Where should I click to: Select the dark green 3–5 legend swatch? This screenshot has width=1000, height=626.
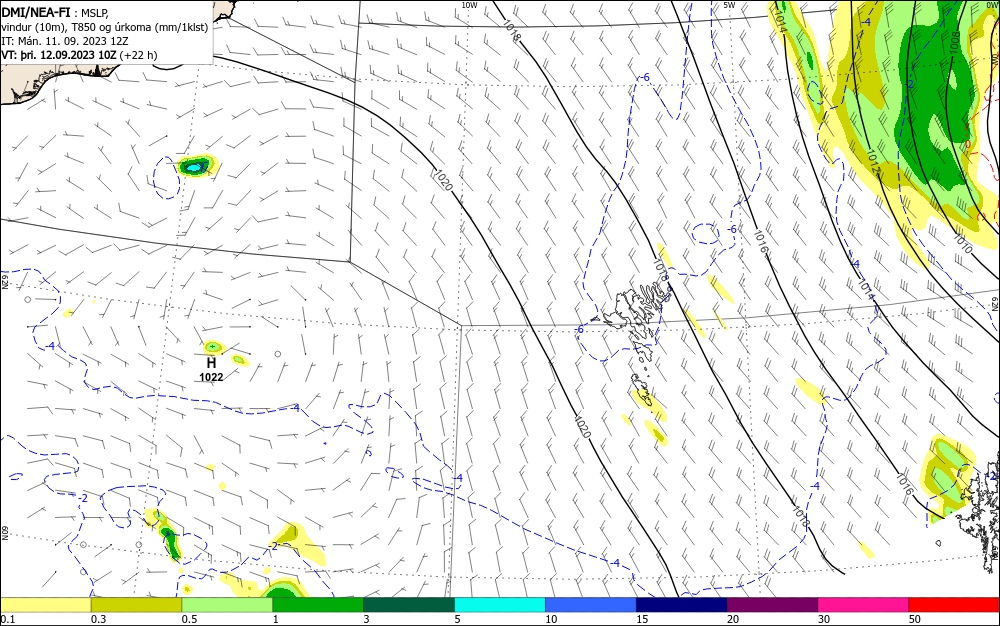409,605
